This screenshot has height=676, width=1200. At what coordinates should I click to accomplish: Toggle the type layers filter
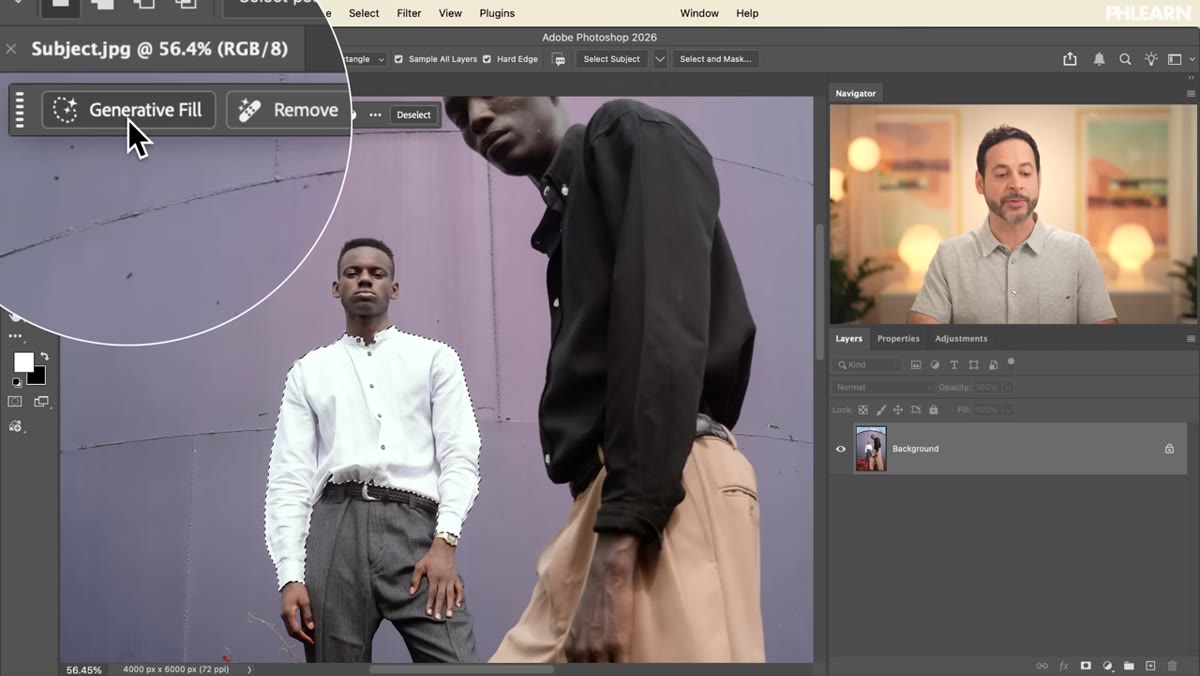pos(954,365)
